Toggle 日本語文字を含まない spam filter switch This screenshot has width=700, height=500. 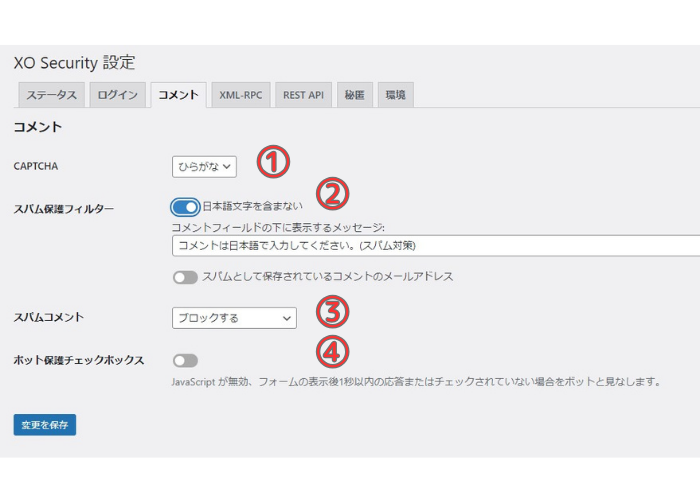pyautogui.click(x=185, y=207)
